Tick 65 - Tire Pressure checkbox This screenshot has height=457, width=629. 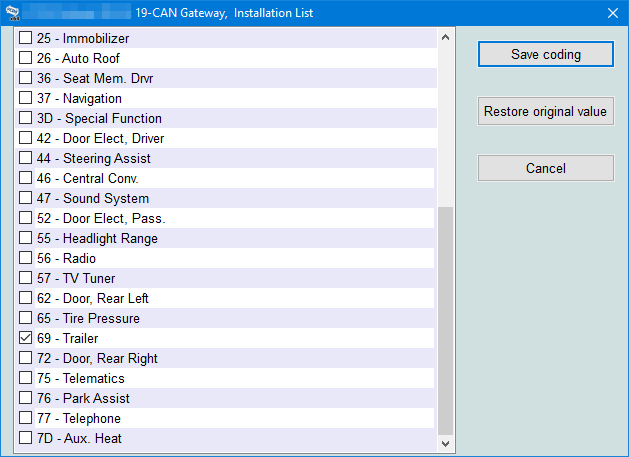tap(25, 318)
